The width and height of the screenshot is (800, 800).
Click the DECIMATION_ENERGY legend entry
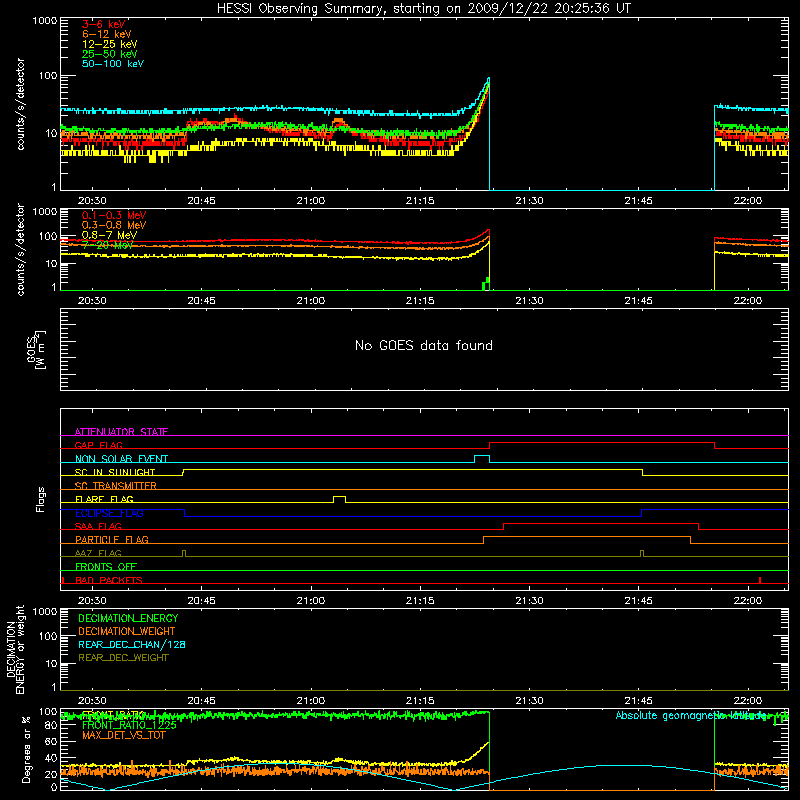[x=128, y=618]
